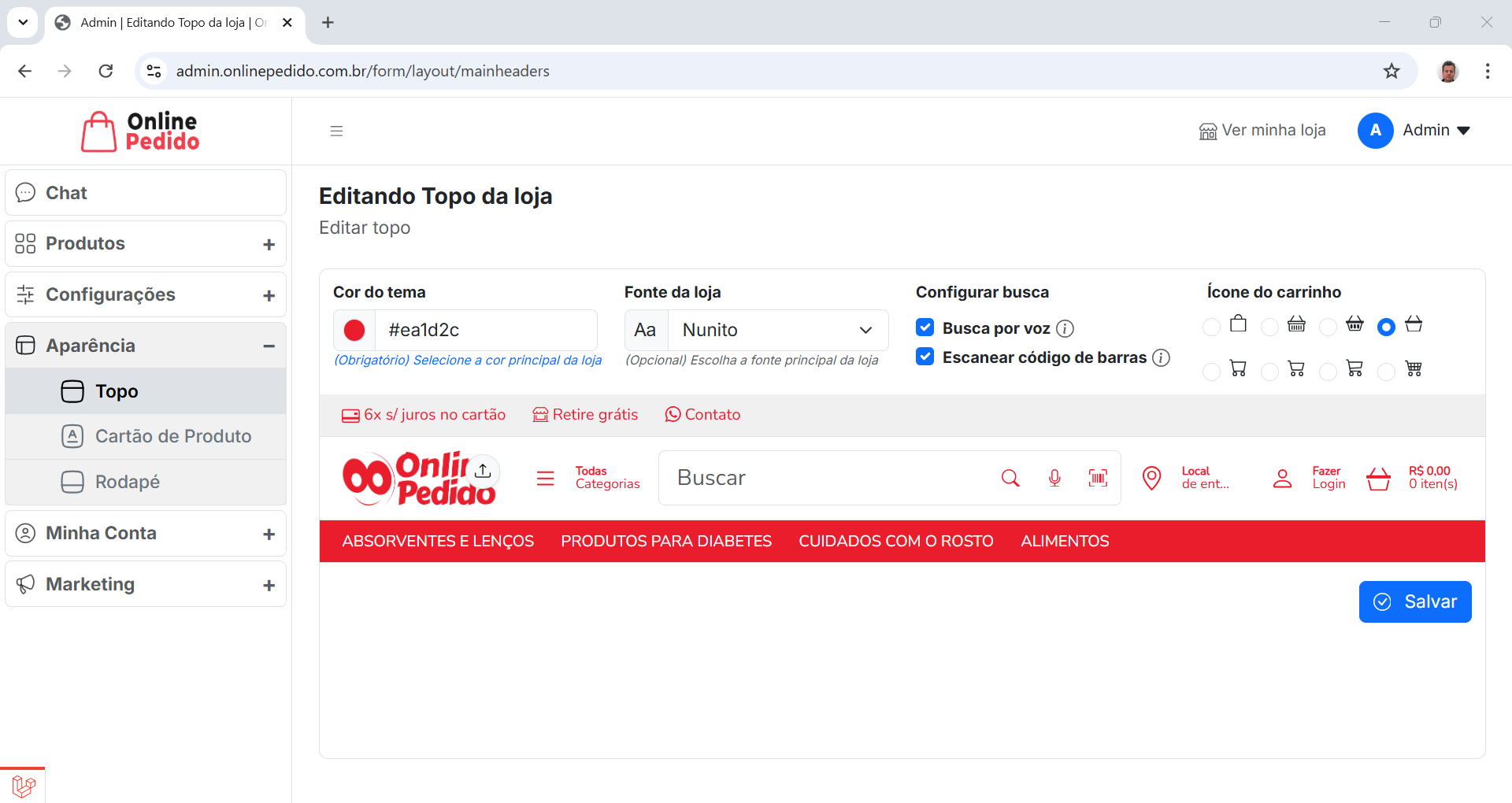The height and width of the screenshot is (803, 1512).
Task: Select the shopping bag cart icon option
Action: coord(1212,327)
